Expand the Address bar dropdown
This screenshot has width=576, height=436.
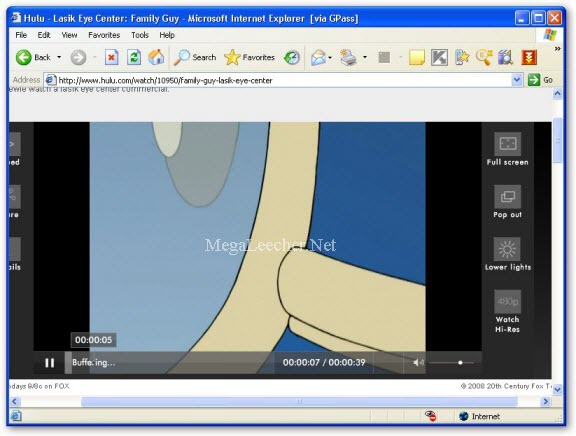click(517, 80)
